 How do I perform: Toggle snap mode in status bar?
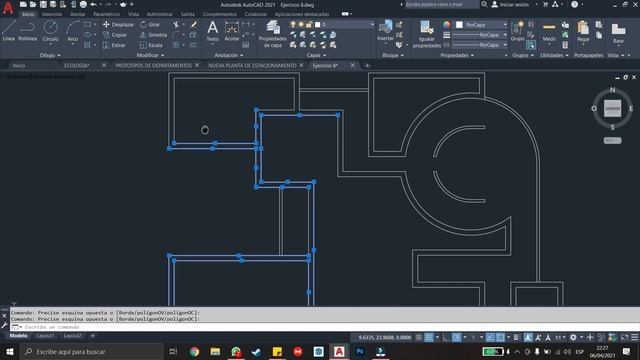point(429,337)
